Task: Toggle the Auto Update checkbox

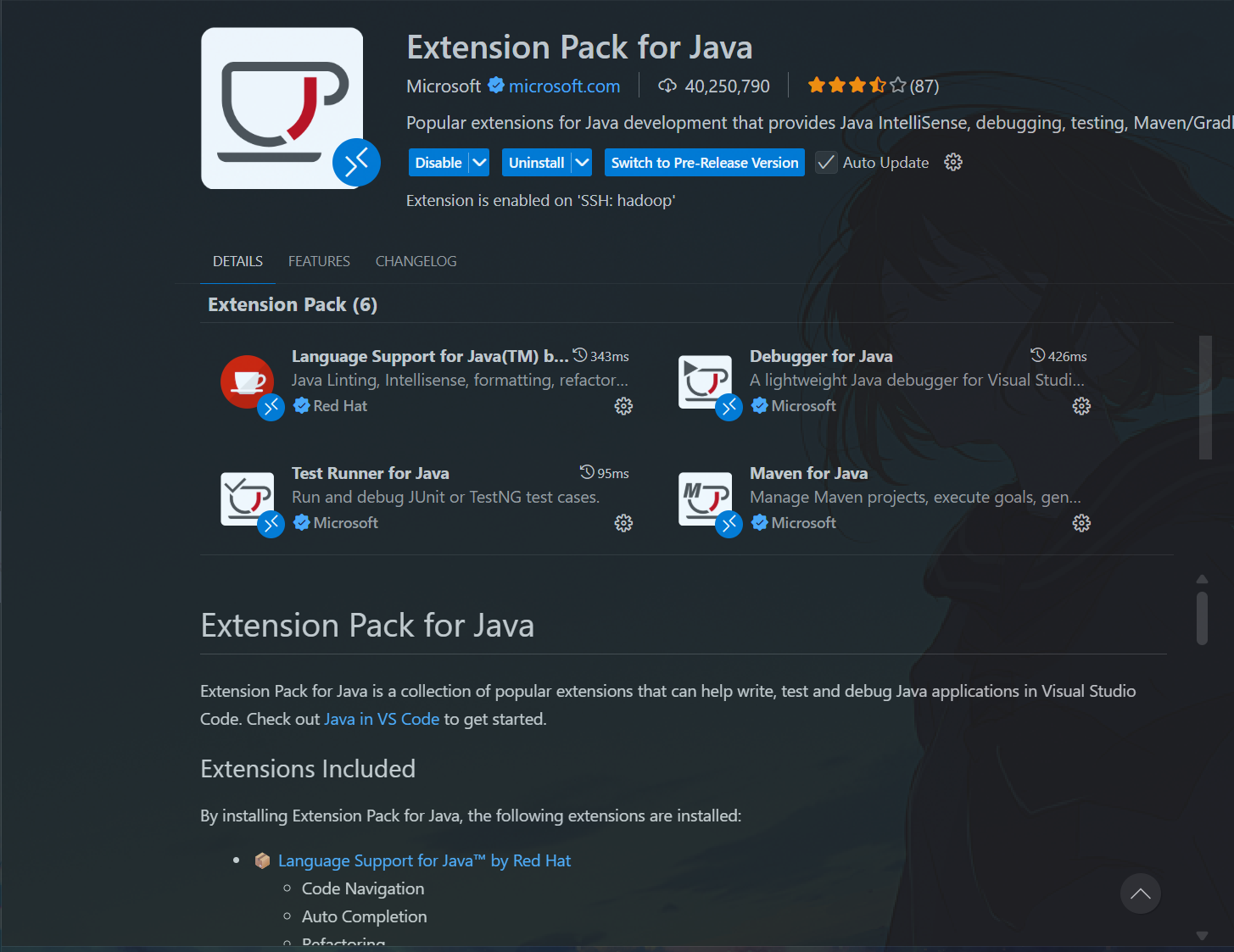Action: point(826,162)
